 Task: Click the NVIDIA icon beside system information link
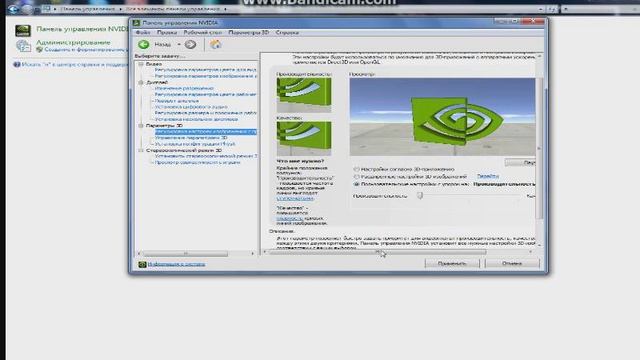point(142,264)
